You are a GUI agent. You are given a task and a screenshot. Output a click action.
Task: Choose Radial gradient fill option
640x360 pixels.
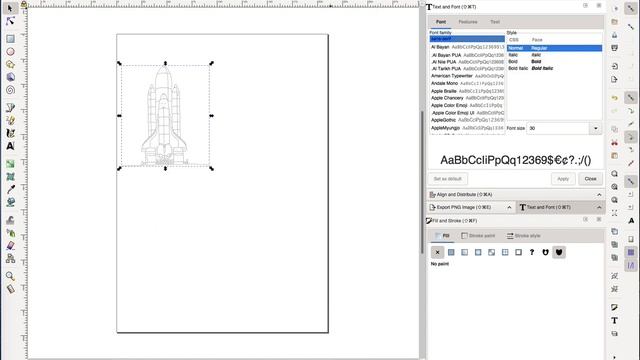point(478,252)
